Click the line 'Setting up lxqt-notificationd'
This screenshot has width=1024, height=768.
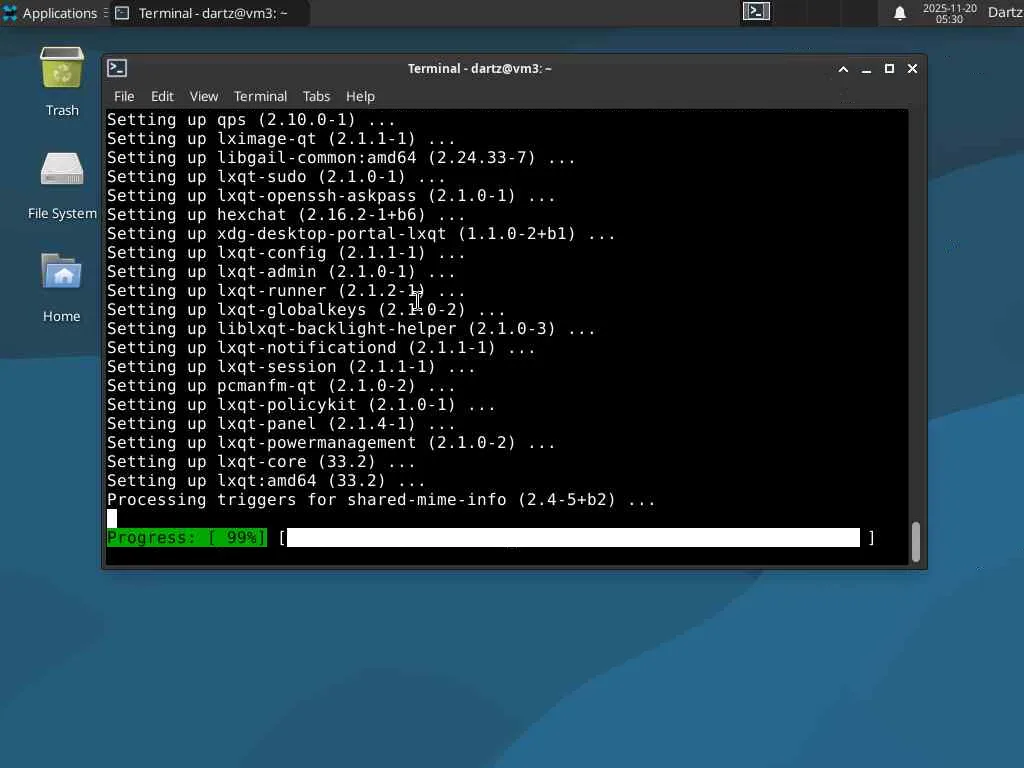[x=321, y=347]
